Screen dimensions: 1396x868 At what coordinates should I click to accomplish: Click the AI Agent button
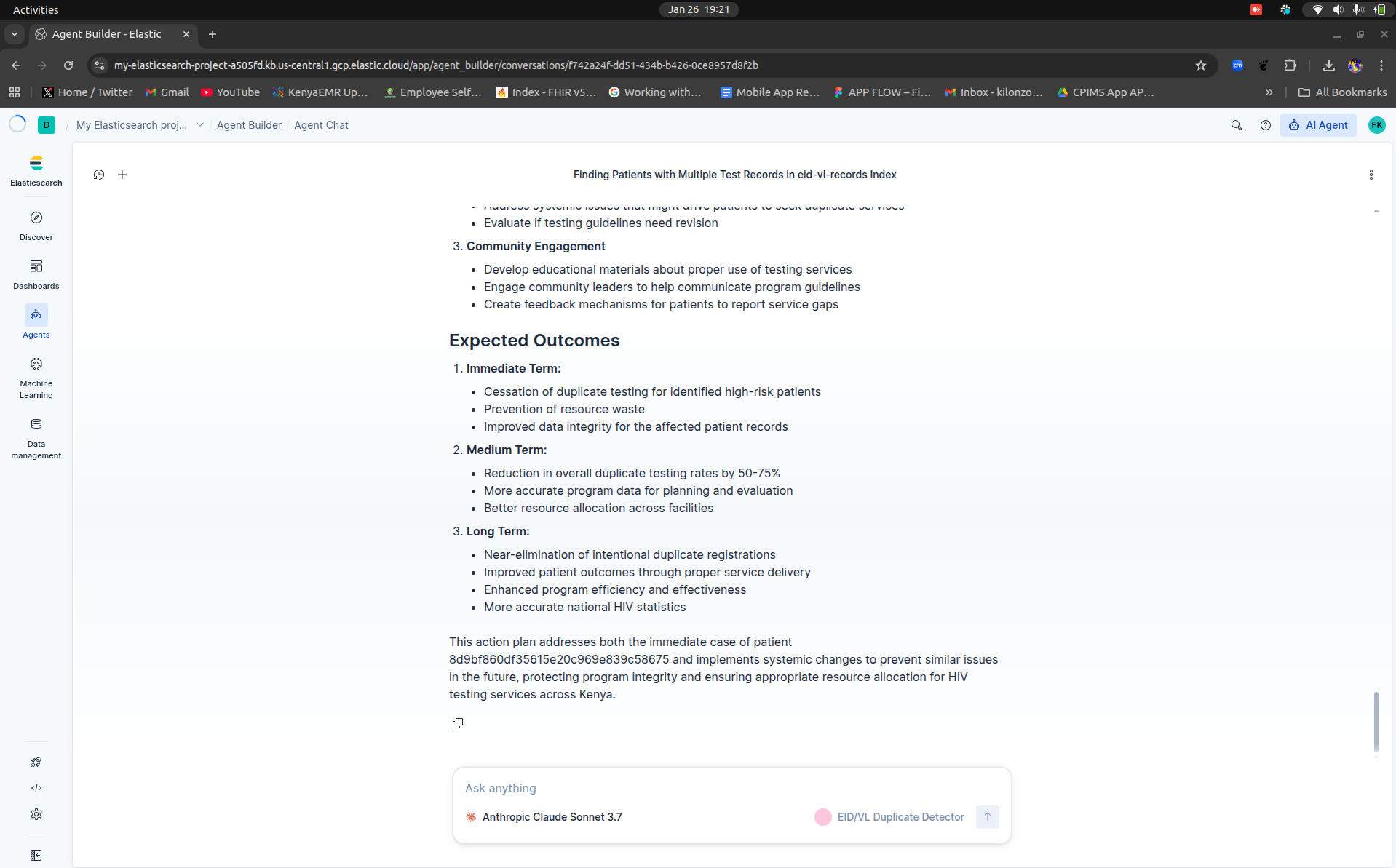click(x=1318, y=125)
